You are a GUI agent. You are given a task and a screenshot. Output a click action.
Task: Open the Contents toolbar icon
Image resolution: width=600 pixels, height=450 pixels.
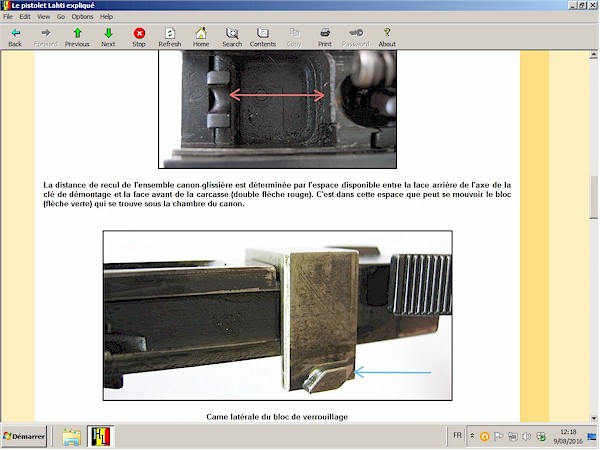[x=262, y=33]
